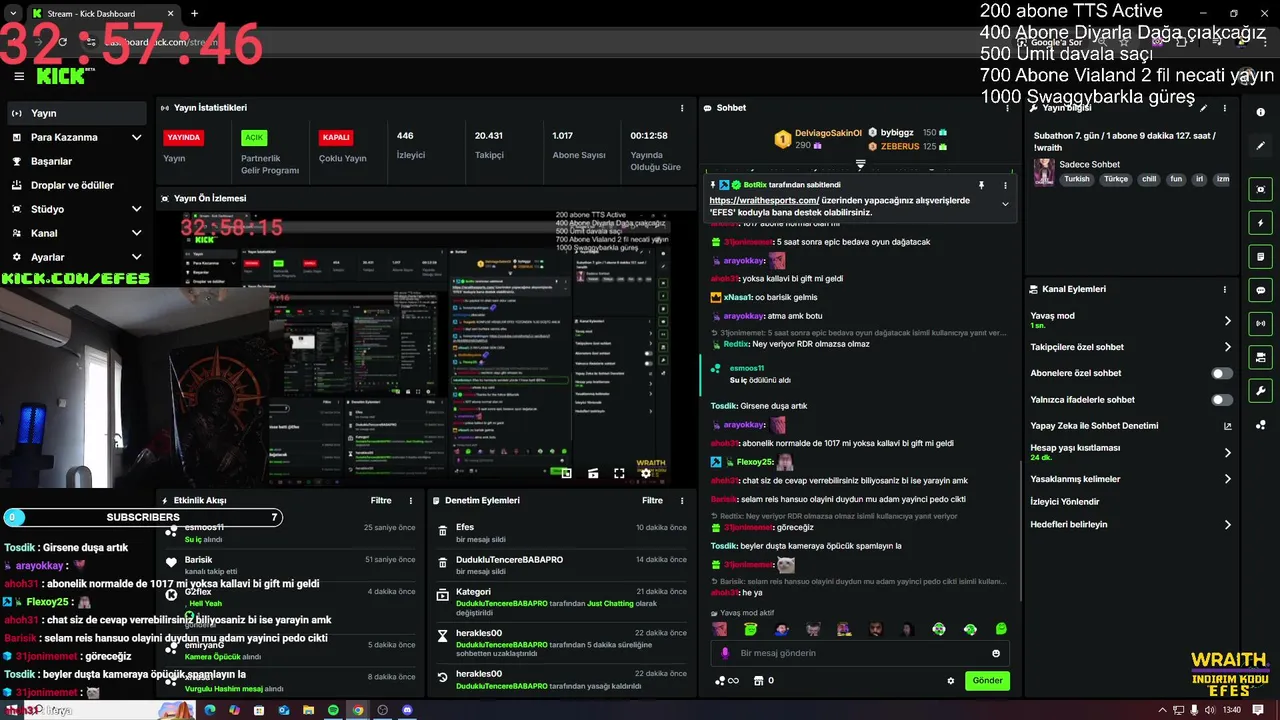This screenshot has width=1280, height=720.
Task: Toggle Yalnızca ifadelerle sohbet switch
Action: tap(1222, 400)
